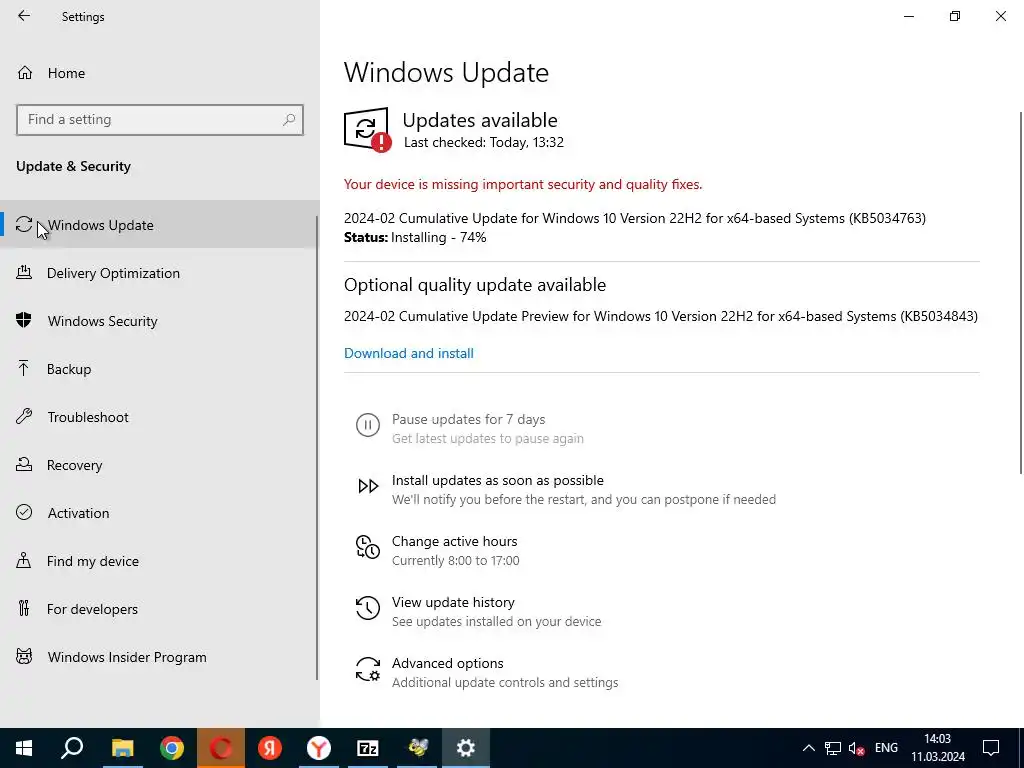The height and width of the screenshot is (768, 1024).
Task: Click the Find my device icon
Action: (24, 560)
